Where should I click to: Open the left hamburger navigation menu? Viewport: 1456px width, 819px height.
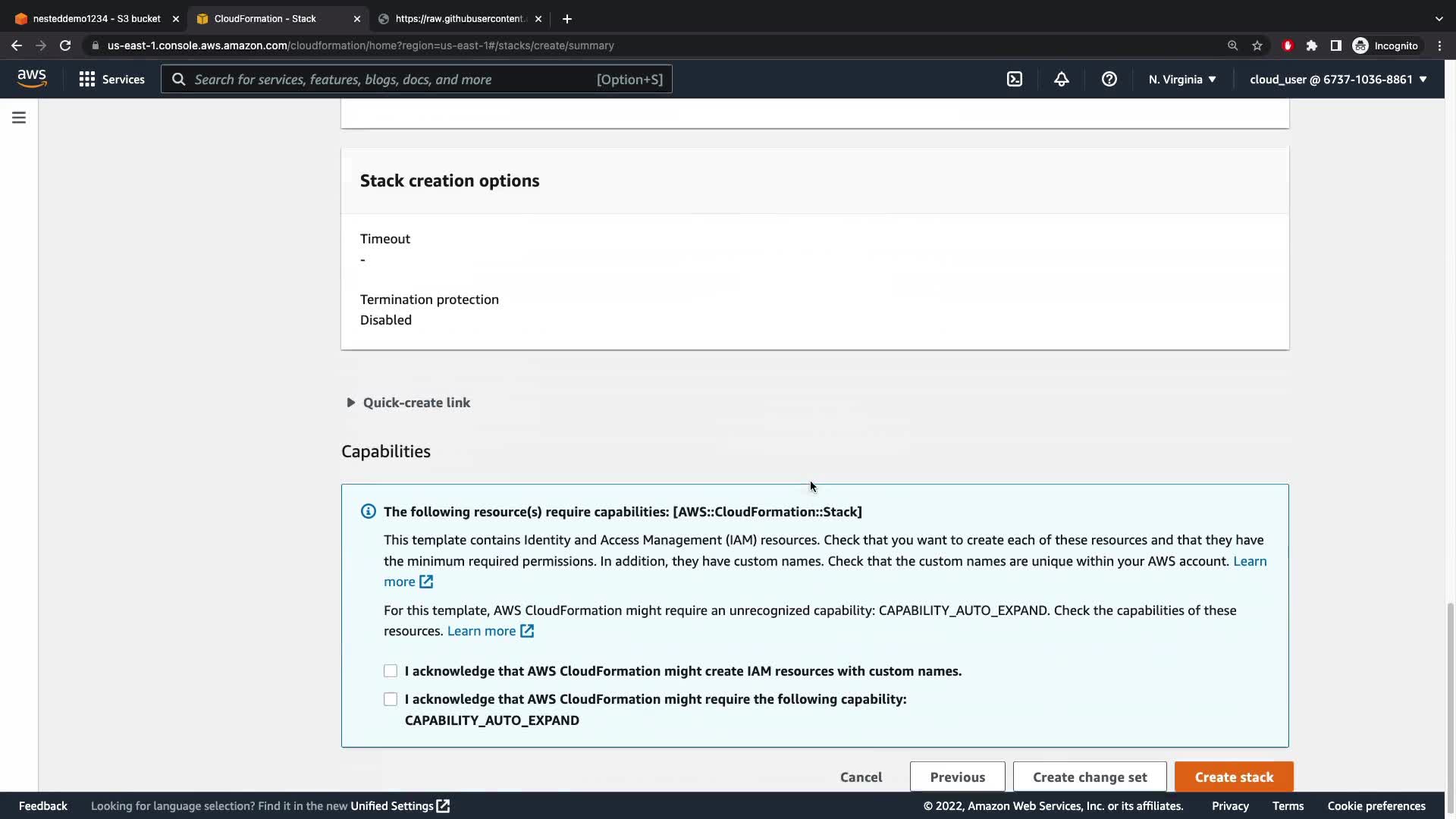click(19, 118)
